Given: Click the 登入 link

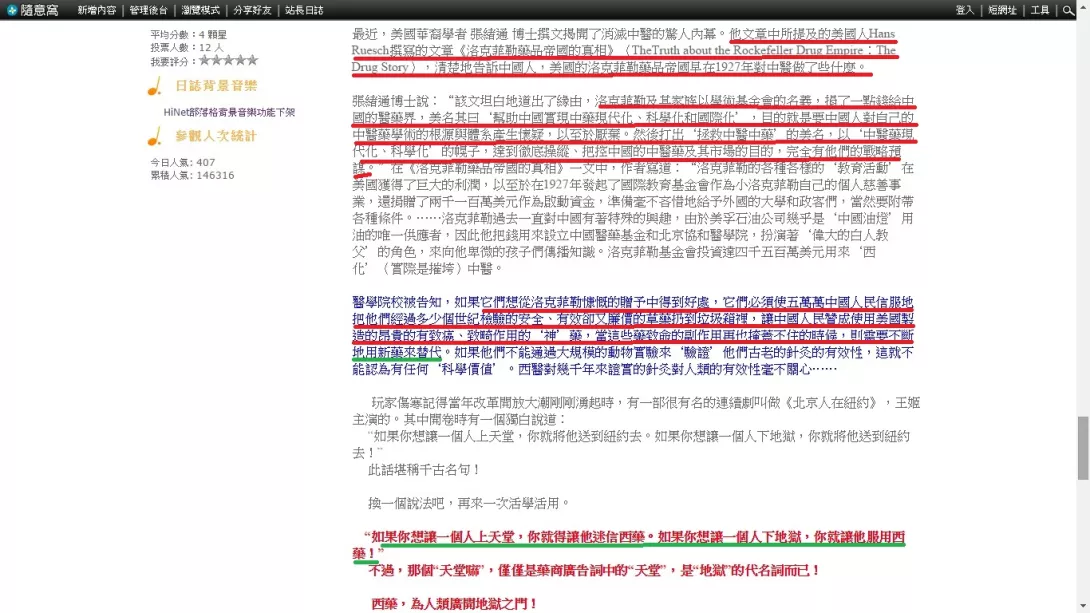Looking at the screenshot, I should click(x=964, y=10).
